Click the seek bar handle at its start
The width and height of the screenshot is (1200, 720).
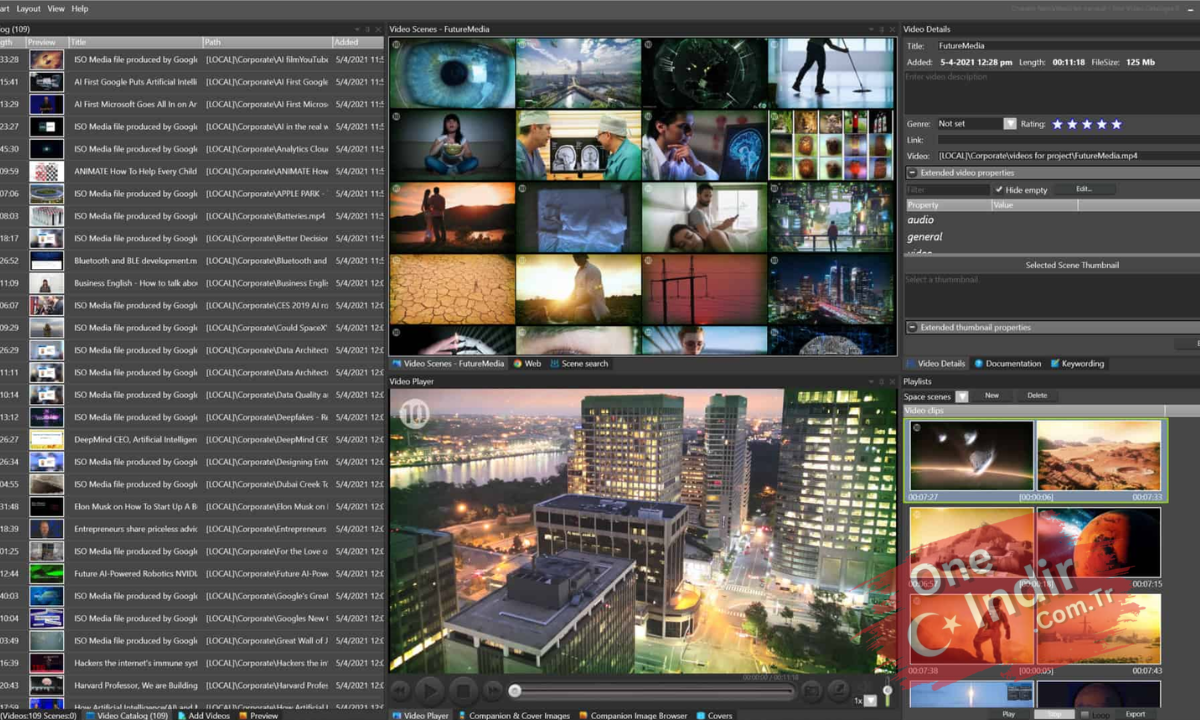pos(515,690)
